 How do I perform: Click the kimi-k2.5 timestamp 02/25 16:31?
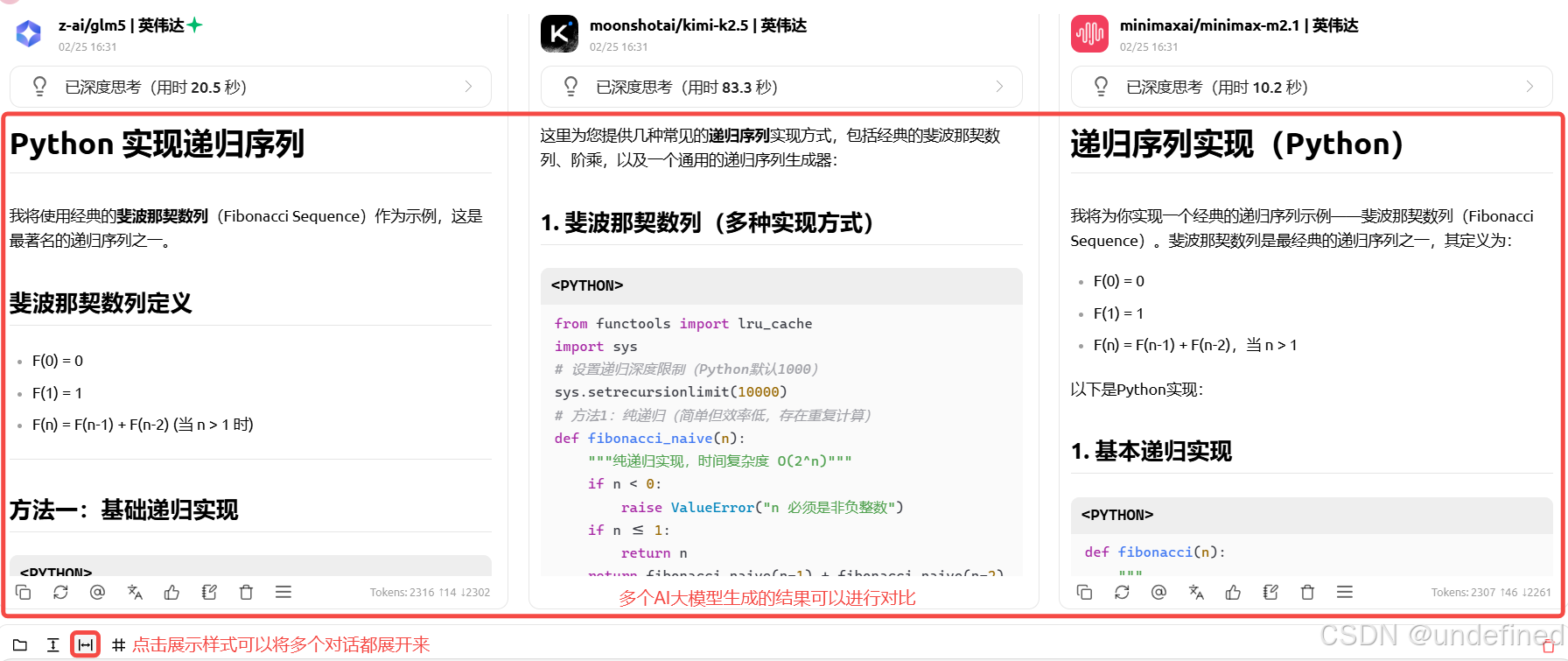619,47
